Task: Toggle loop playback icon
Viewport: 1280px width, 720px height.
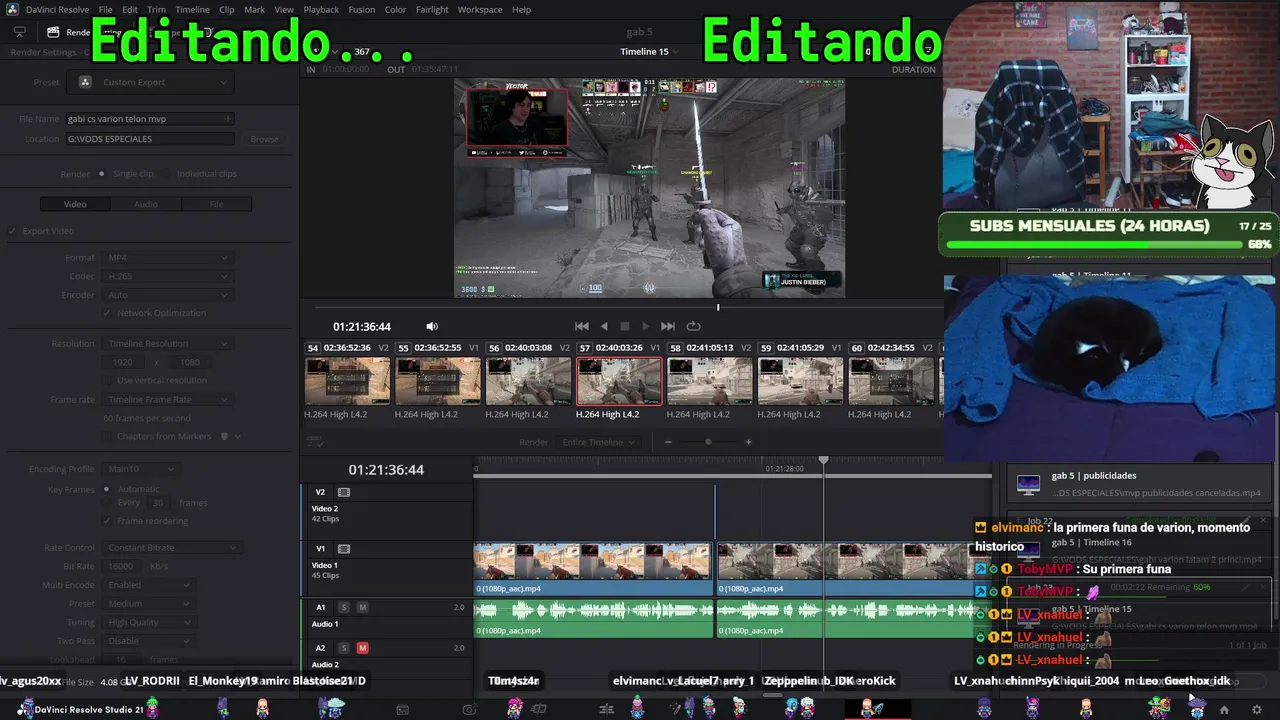Action: [x=694, y=326]
